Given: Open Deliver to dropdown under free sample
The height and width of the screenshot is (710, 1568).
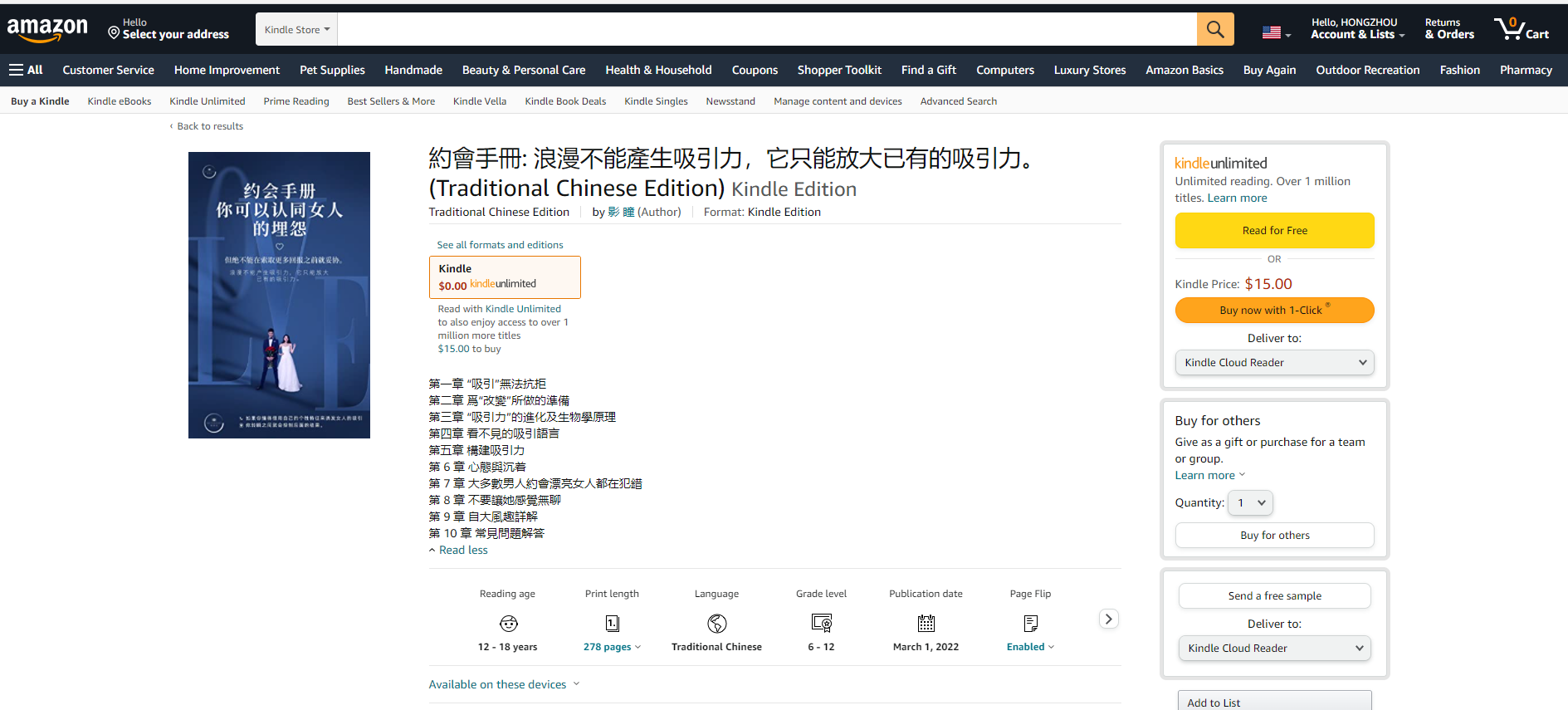Looking at the screenshot, I should [x=1274, y=648].
